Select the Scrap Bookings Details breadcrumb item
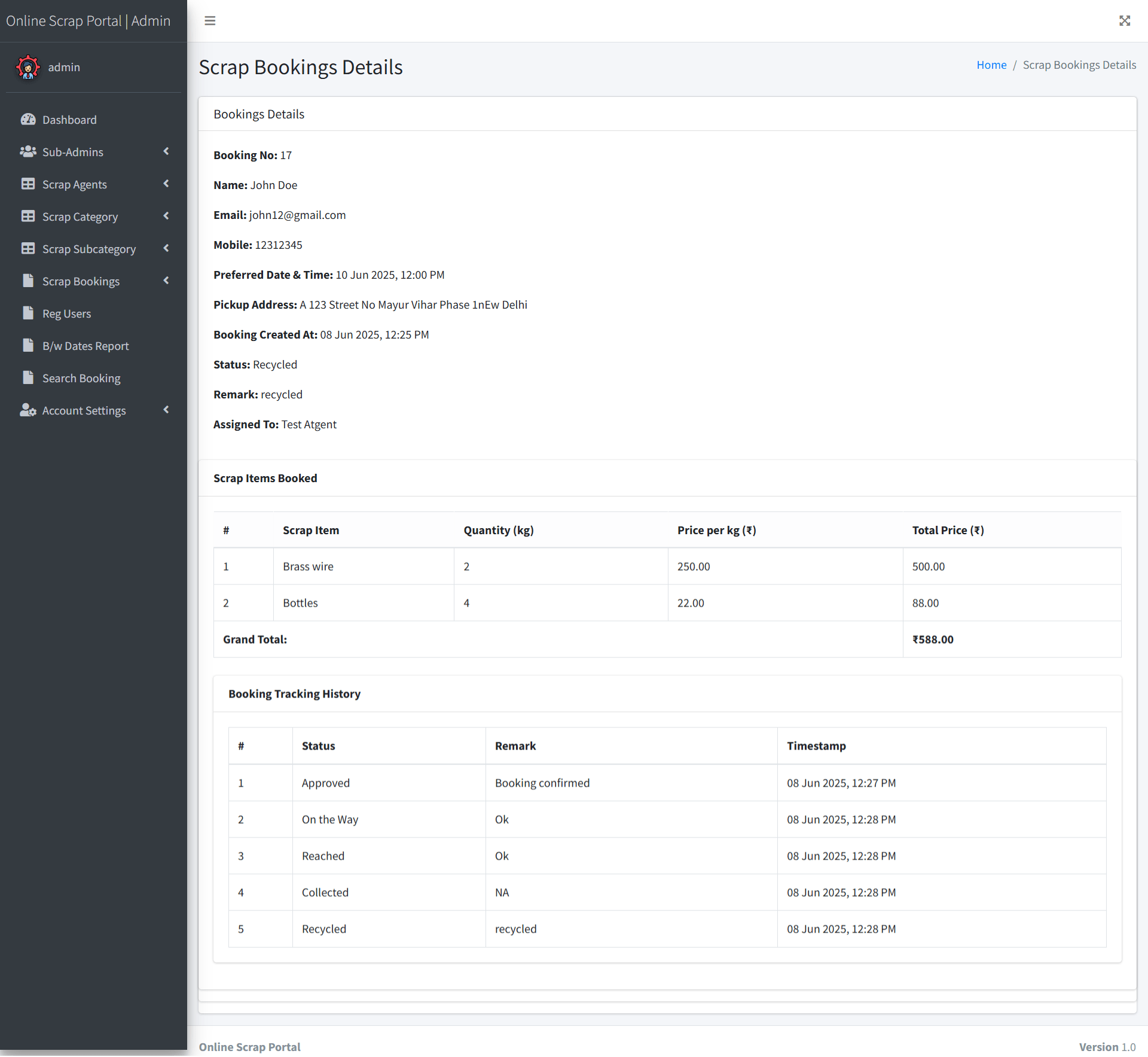 pyautogui.click(x=1079, y=65)
